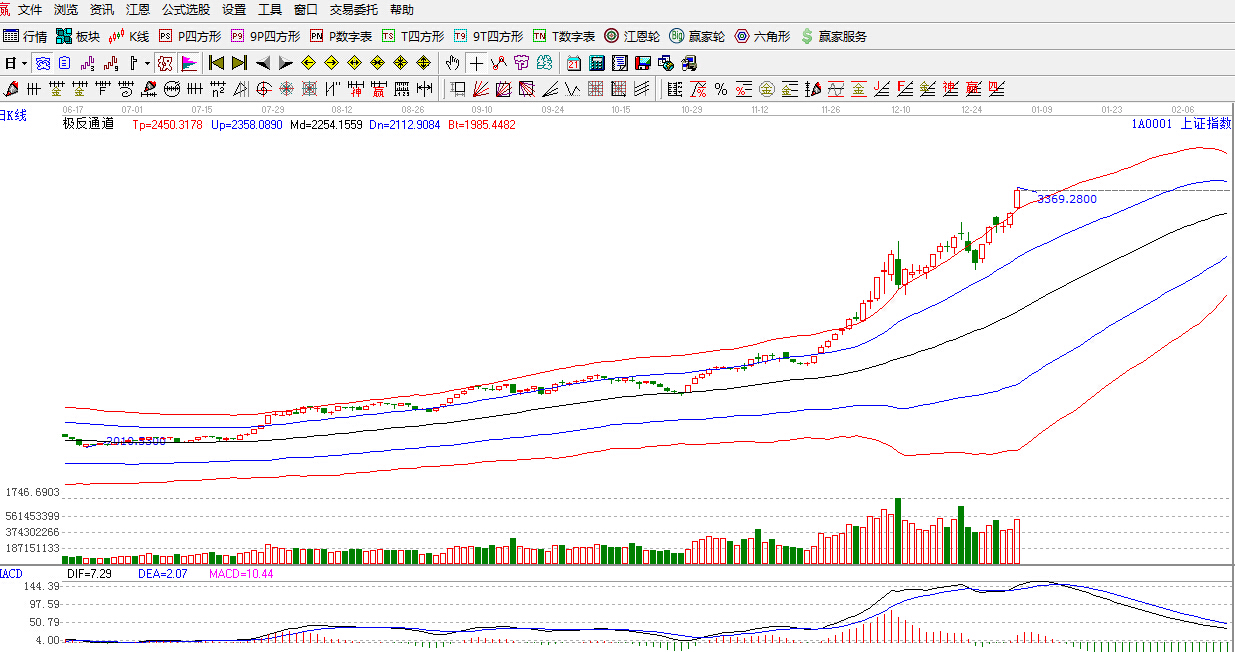
Task: Expand the 日 period dropdown arrow
Action: coord(24,63)
